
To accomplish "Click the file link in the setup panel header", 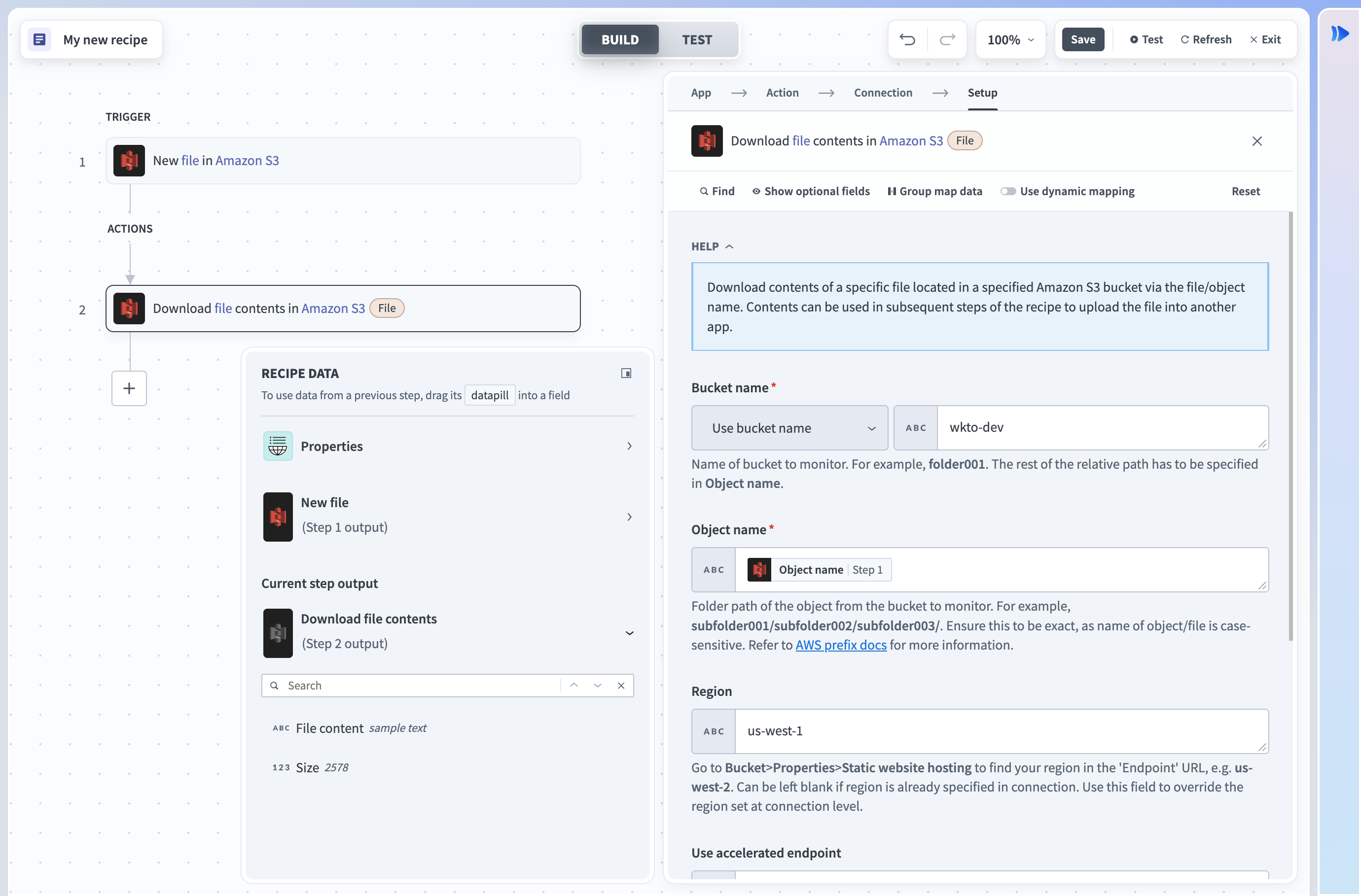I will point(801,140).
